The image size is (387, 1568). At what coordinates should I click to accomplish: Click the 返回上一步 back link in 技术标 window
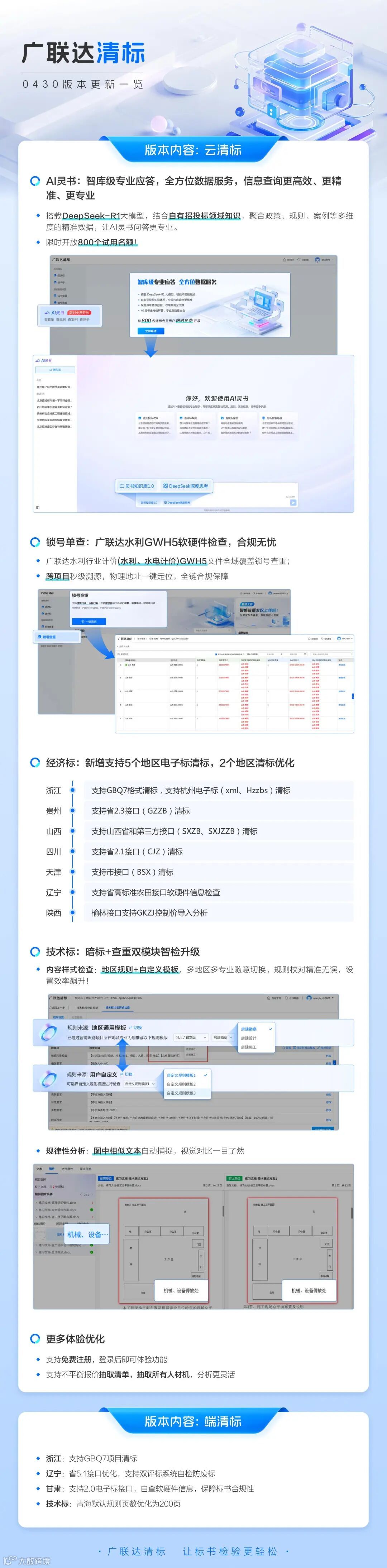[x=58, y=1007]
